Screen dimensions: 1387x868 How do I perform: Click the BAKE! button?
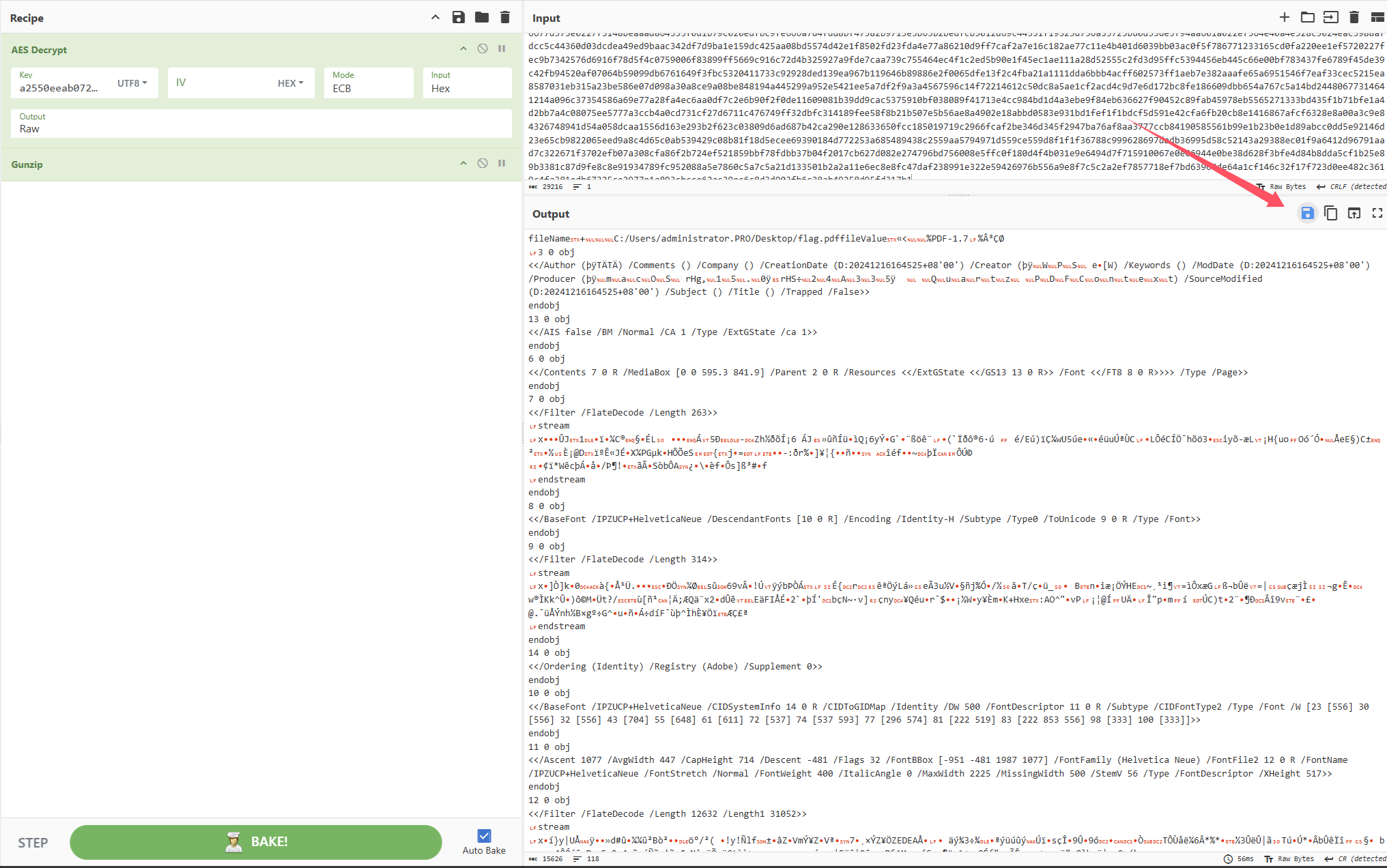pos(256,842)
